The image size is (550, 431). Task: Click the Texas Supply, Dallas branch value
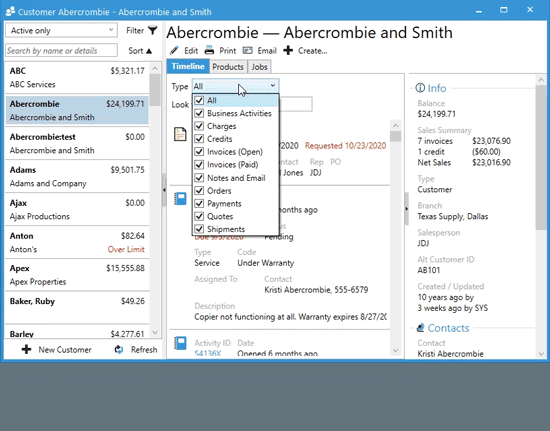[x=452, y=216]
